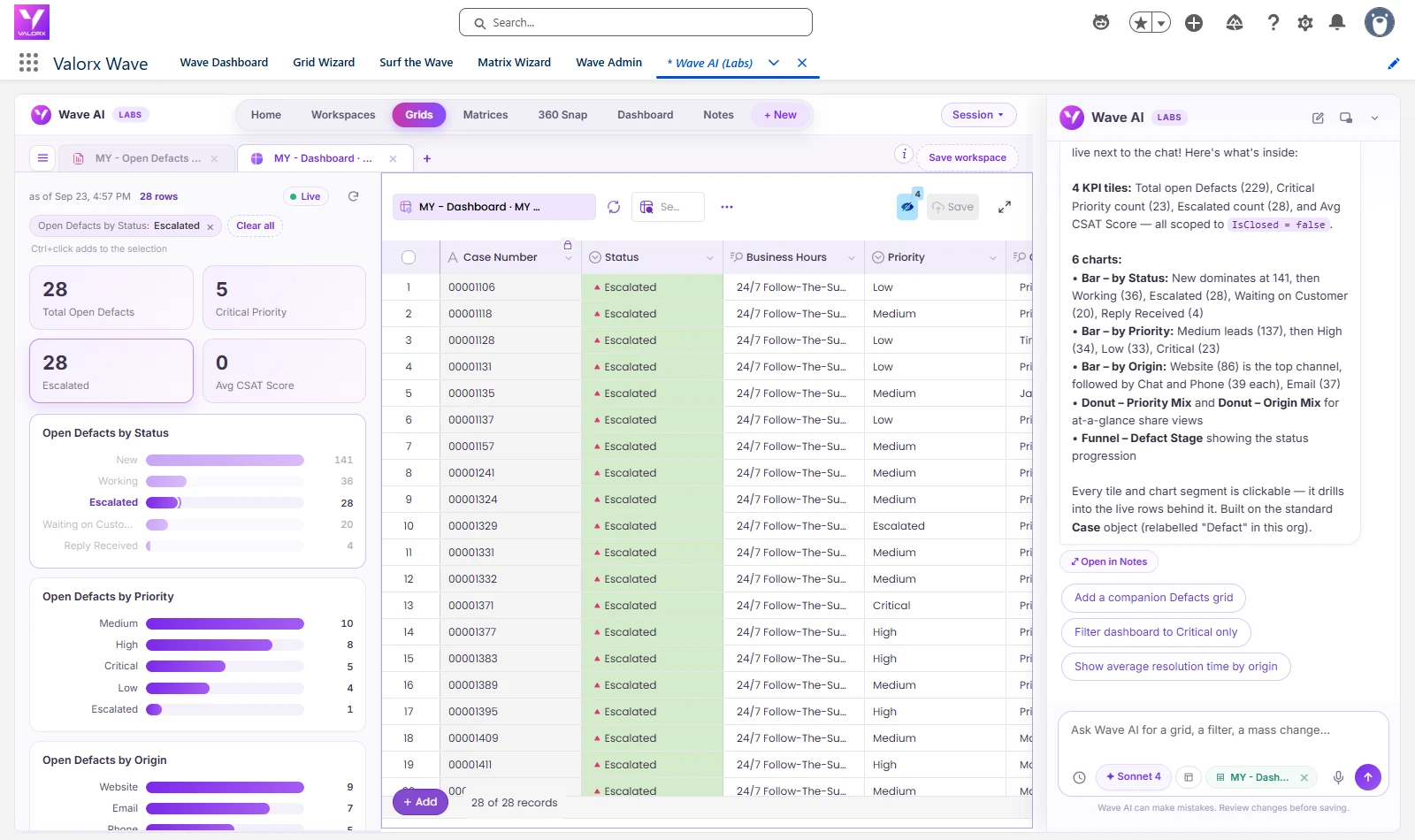Pop out the Wave AI chat window
The height and width of the screenshot is (840, 1415).
(x=1346, y=118)
